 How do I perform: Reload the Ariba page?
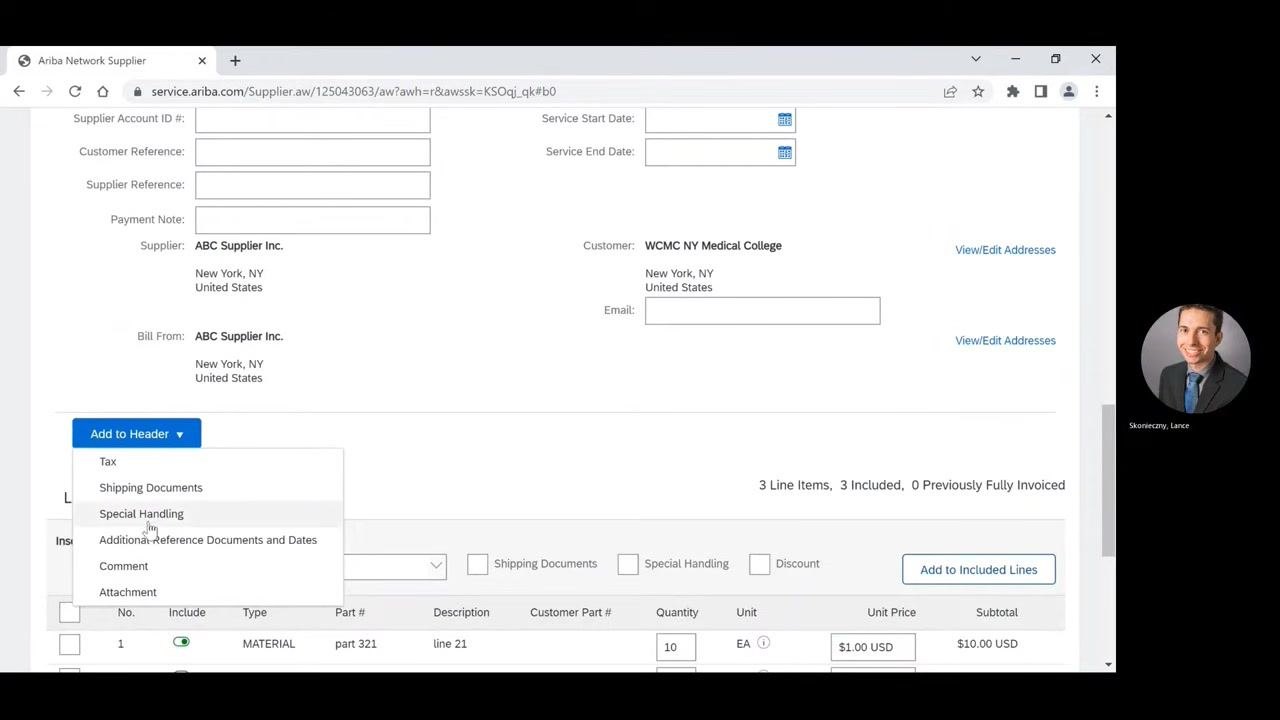coord(75,91)
